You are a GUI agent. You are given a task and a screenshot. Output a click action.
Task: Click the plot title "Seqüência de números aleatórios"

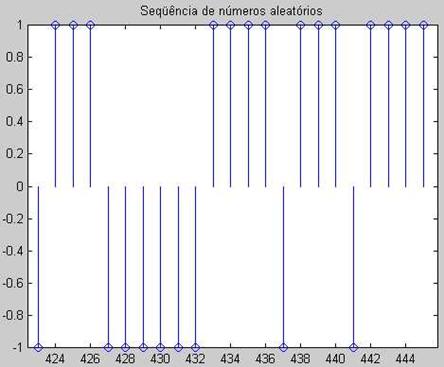tap(231, 11)
